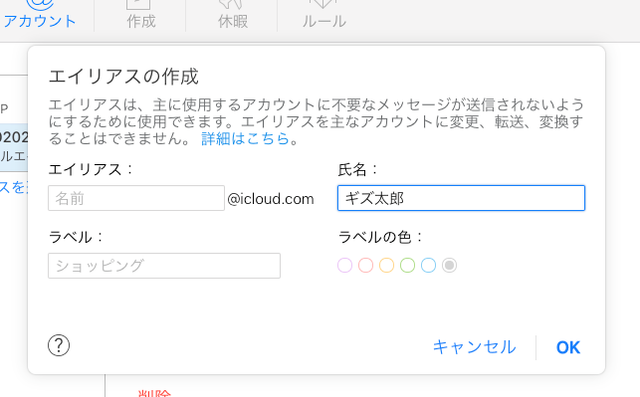Click the help question mark icon

[59, 346]
